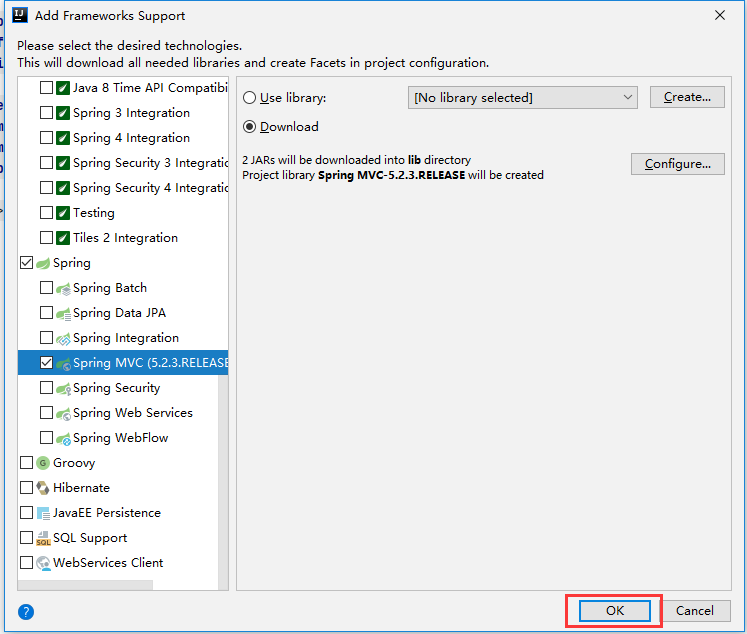This screenshot has height=634, width=747.
Task: Click the Cancel button
Action: click(695, 611)
